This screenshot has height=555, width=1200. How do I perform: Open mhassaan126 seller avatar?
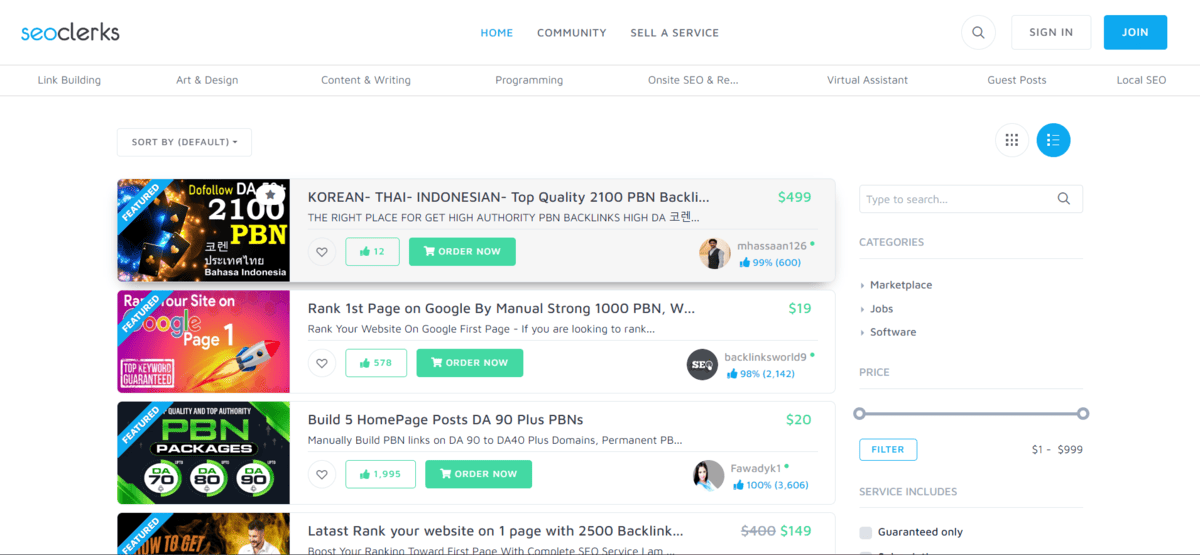pos(714,254)
